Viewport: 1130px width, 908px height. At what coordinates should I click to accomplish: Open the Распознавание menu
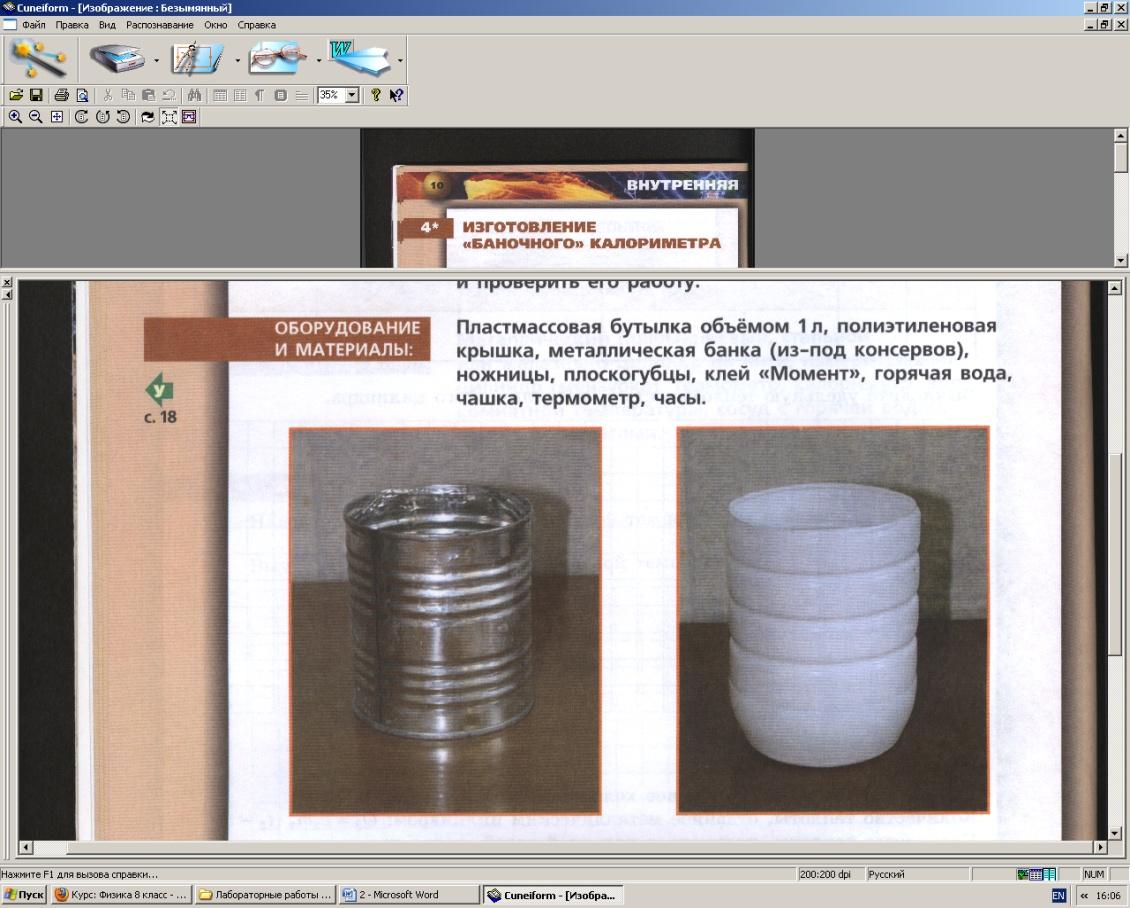coord(160,25)
